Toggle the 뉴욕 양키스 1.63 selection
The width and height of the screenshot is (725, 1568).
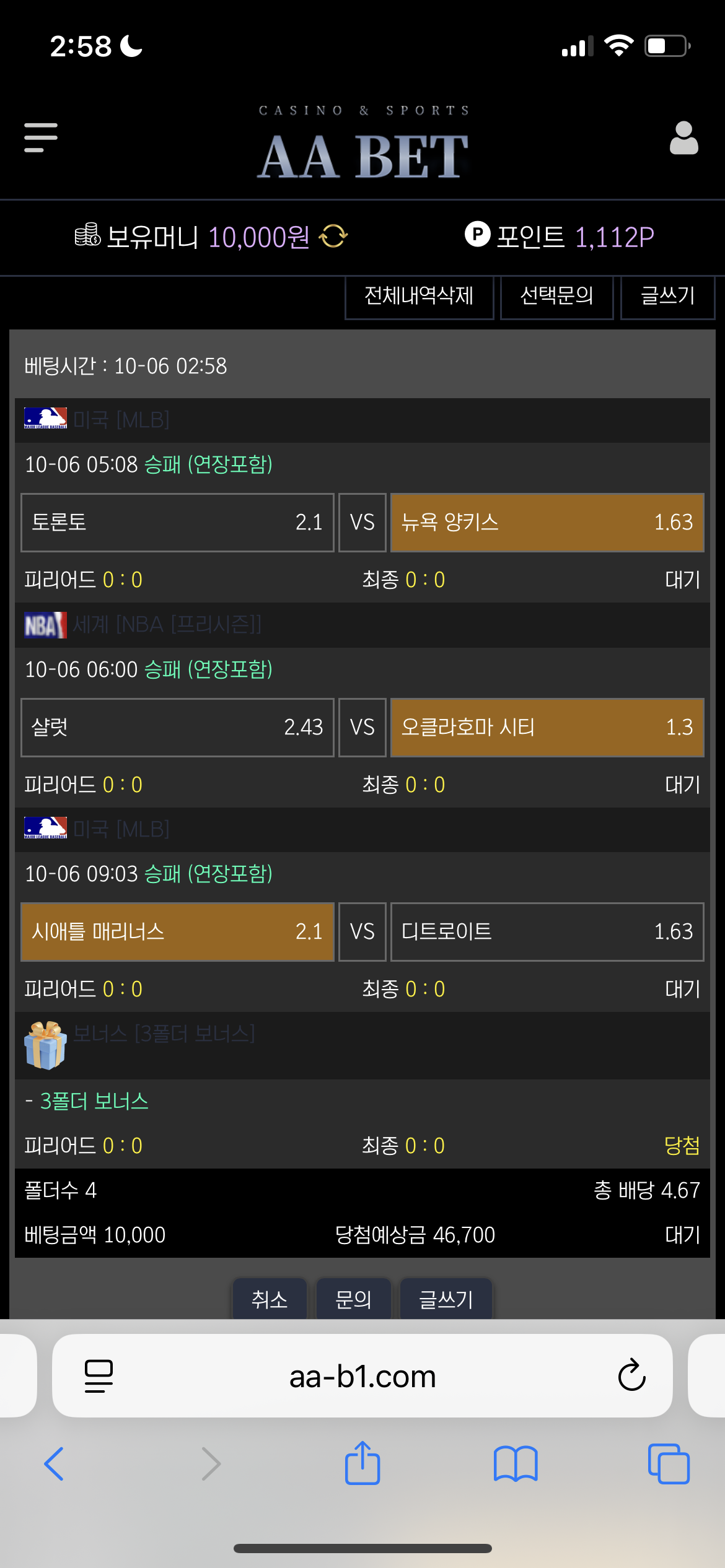547,522
